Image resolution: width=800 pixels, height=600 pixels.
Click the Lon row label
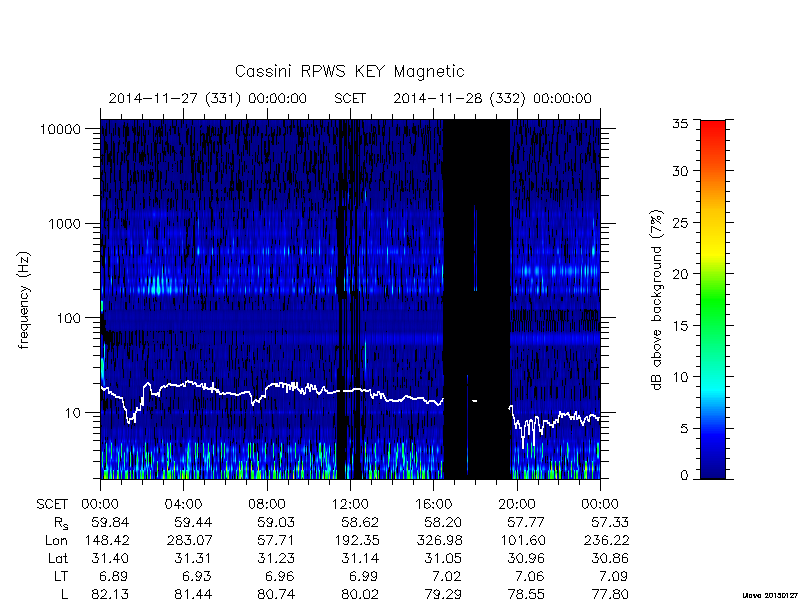56,540
